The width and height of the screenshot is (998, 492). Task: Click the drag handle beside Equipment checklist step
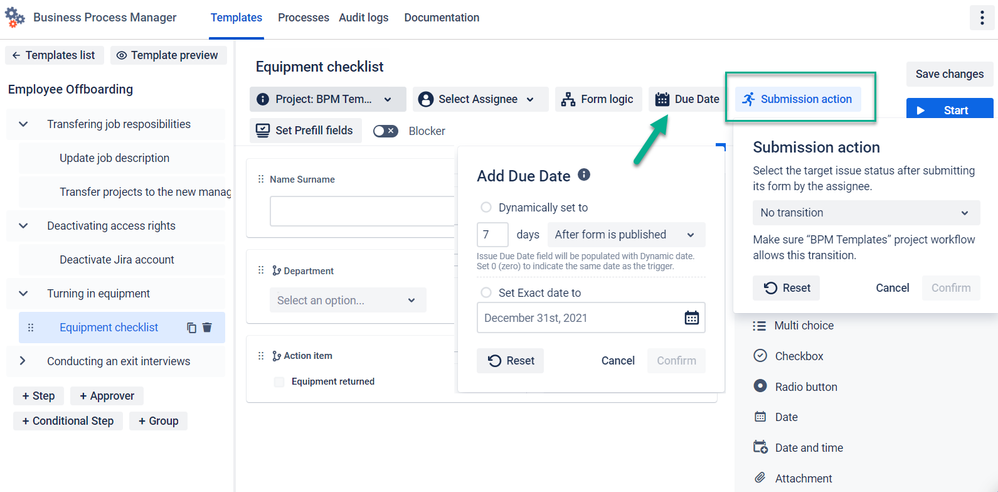31,328
